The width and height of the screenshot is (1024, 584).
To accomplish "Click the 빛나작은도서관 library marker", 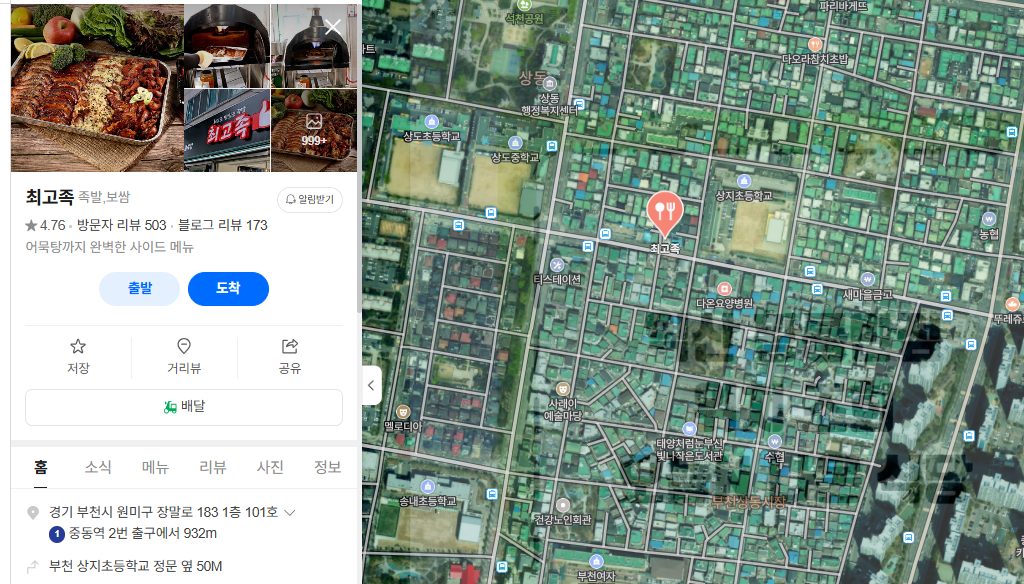I will click(x=689, y=429).
